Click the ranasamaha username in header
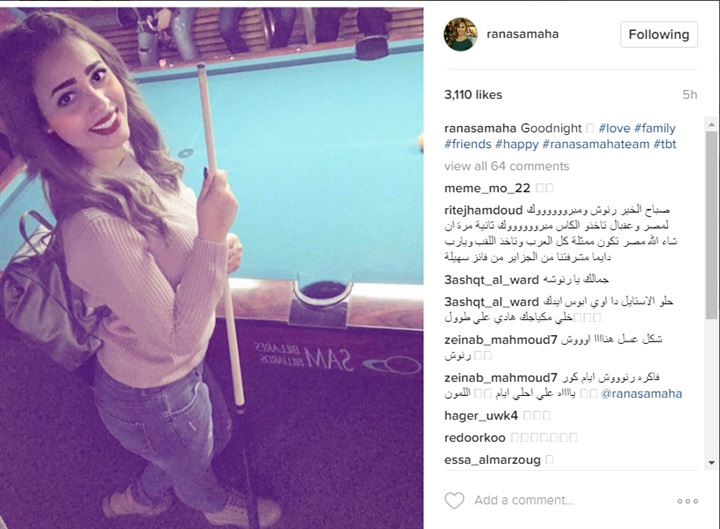Image resolution: width=720 pixels, height=529 pixels. tap(523, 34)
